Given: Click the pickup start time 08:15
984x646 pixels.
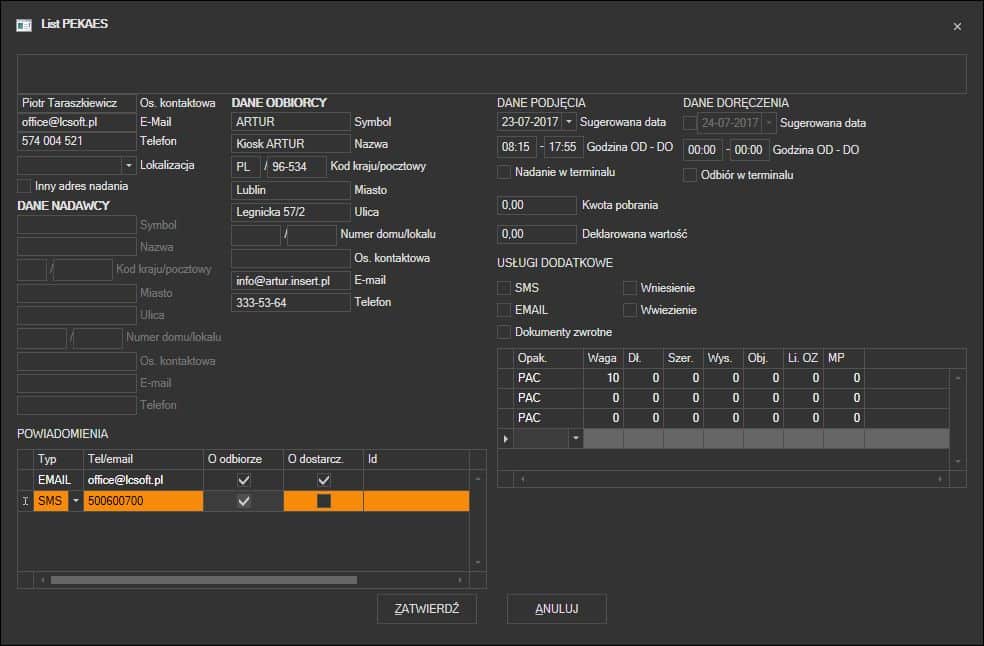Looking at the screenshot, I should tap(516, 147).
